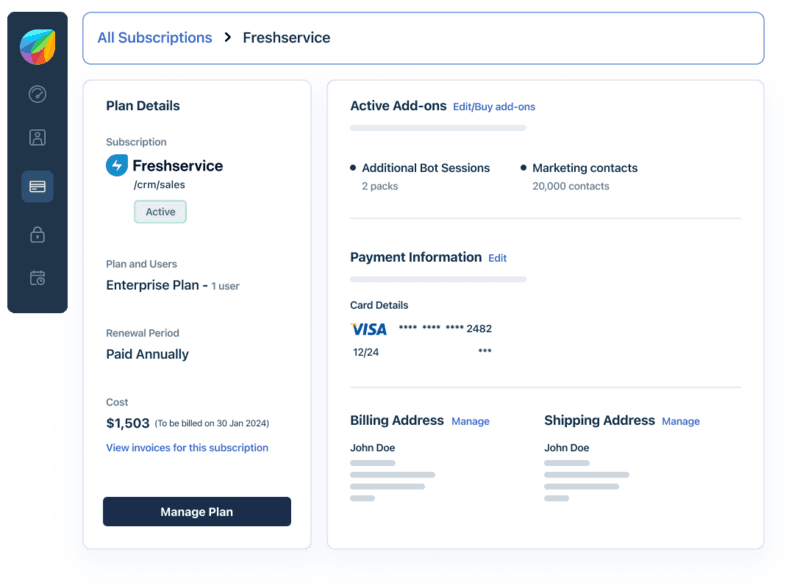Click the VISA card logo
Image resolution: width=800 pixels, height=588 pixels.
(x=368, y=329)
